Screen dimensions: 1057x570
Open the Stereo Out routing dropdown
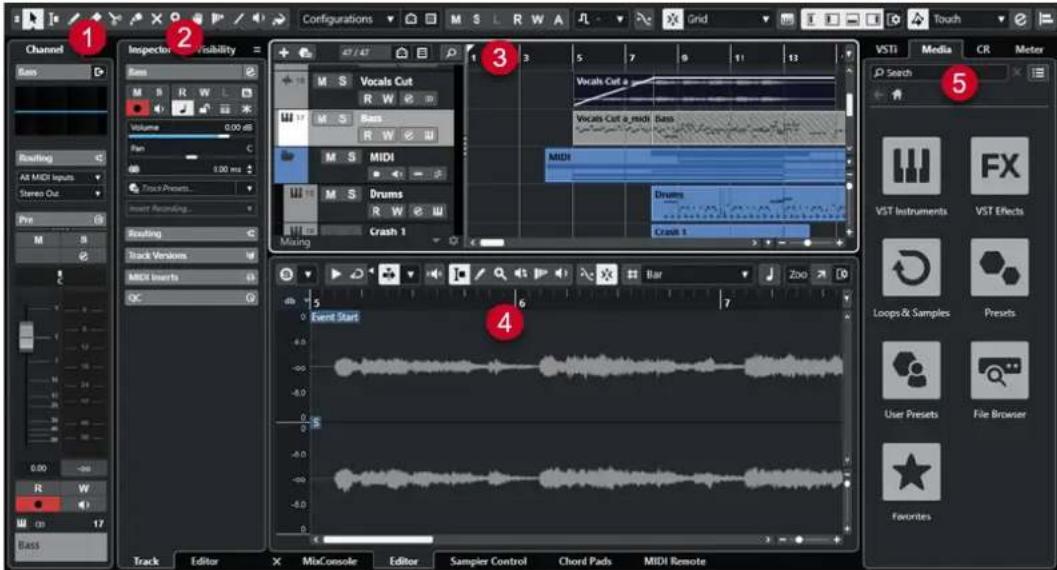pyautogui.click(x=60, y=193)
